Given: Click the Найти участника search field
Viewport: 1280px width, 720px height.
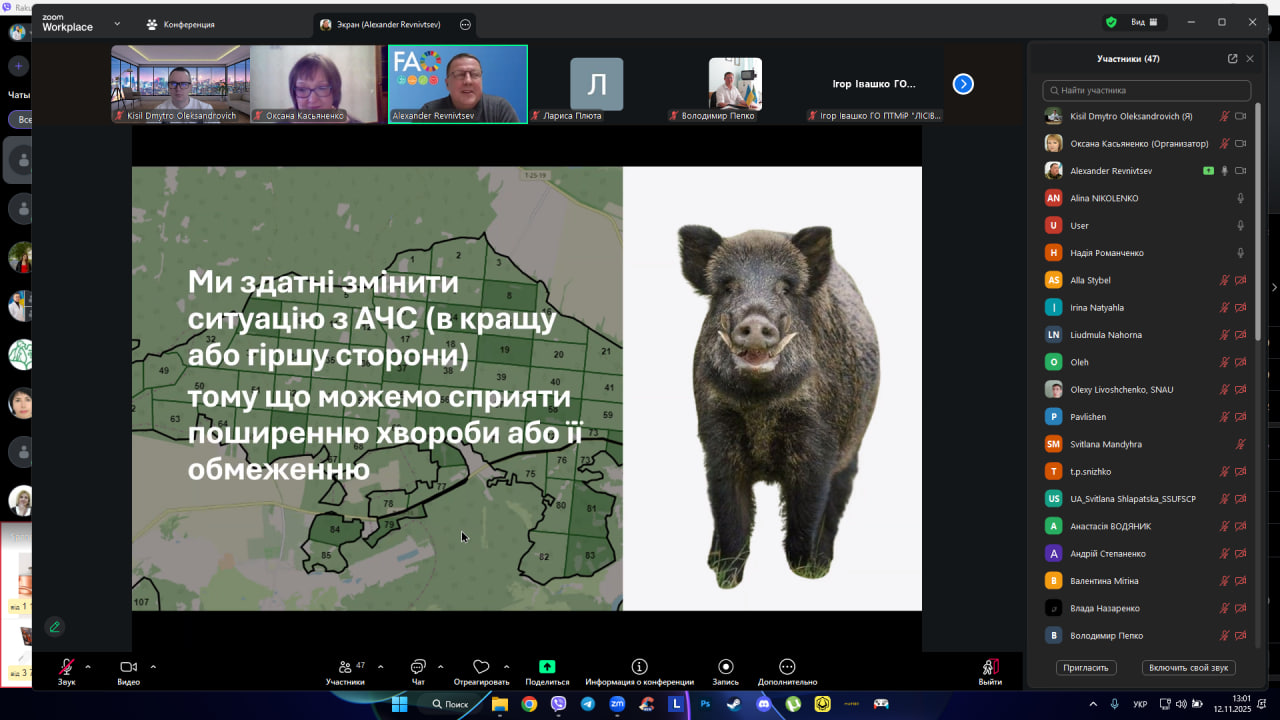Looking at the screenshot, I should pyautogui.click(x=1146, y=90).
